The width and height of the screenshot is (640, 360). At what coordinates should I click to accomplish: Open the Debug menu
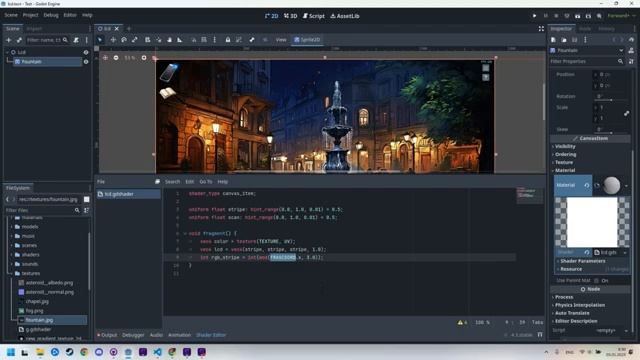[x=51, y=15]
